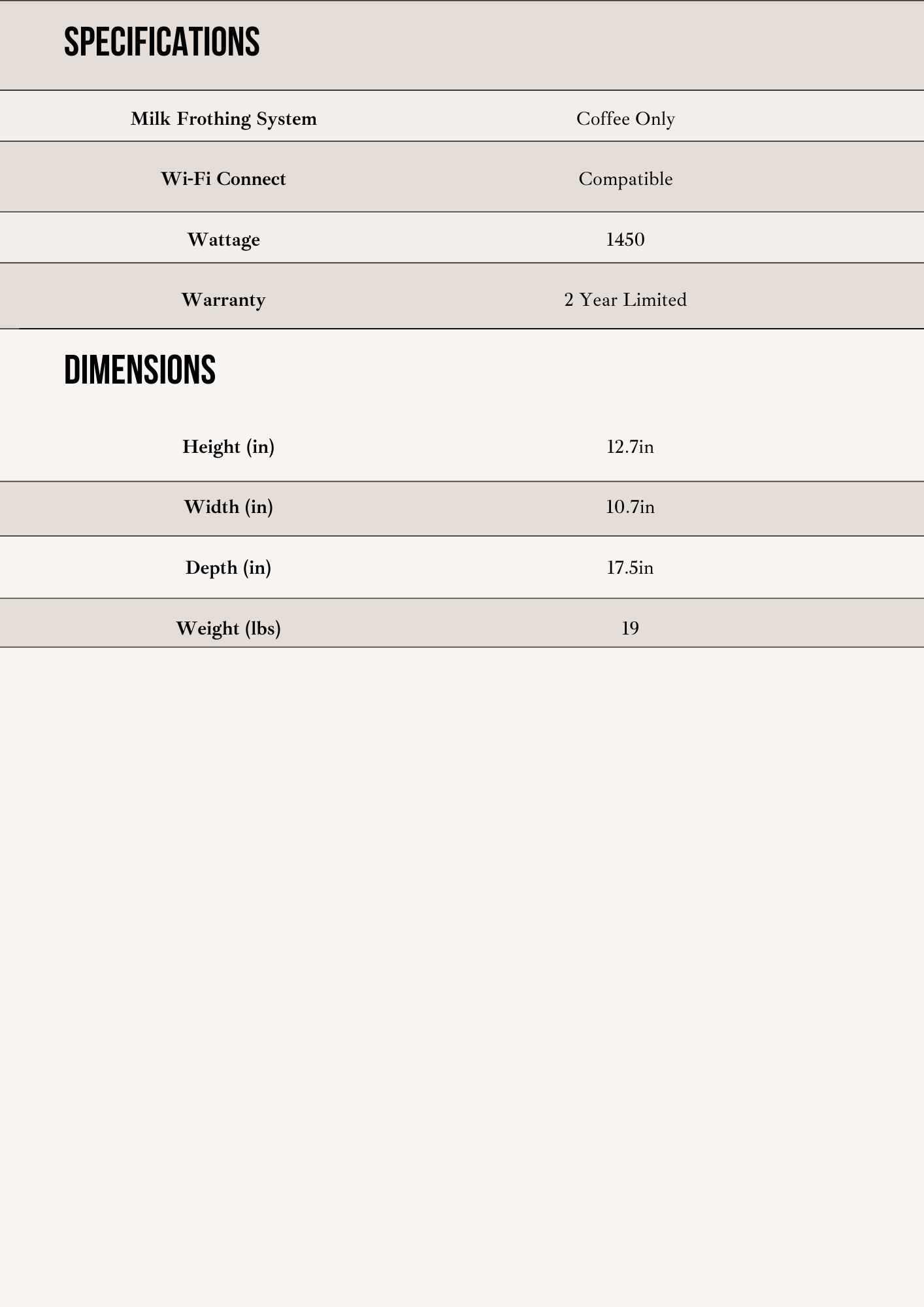Click the Coffee Only value
The width and height of the screenshot is (924, 1307).
[x=625, y=119]
